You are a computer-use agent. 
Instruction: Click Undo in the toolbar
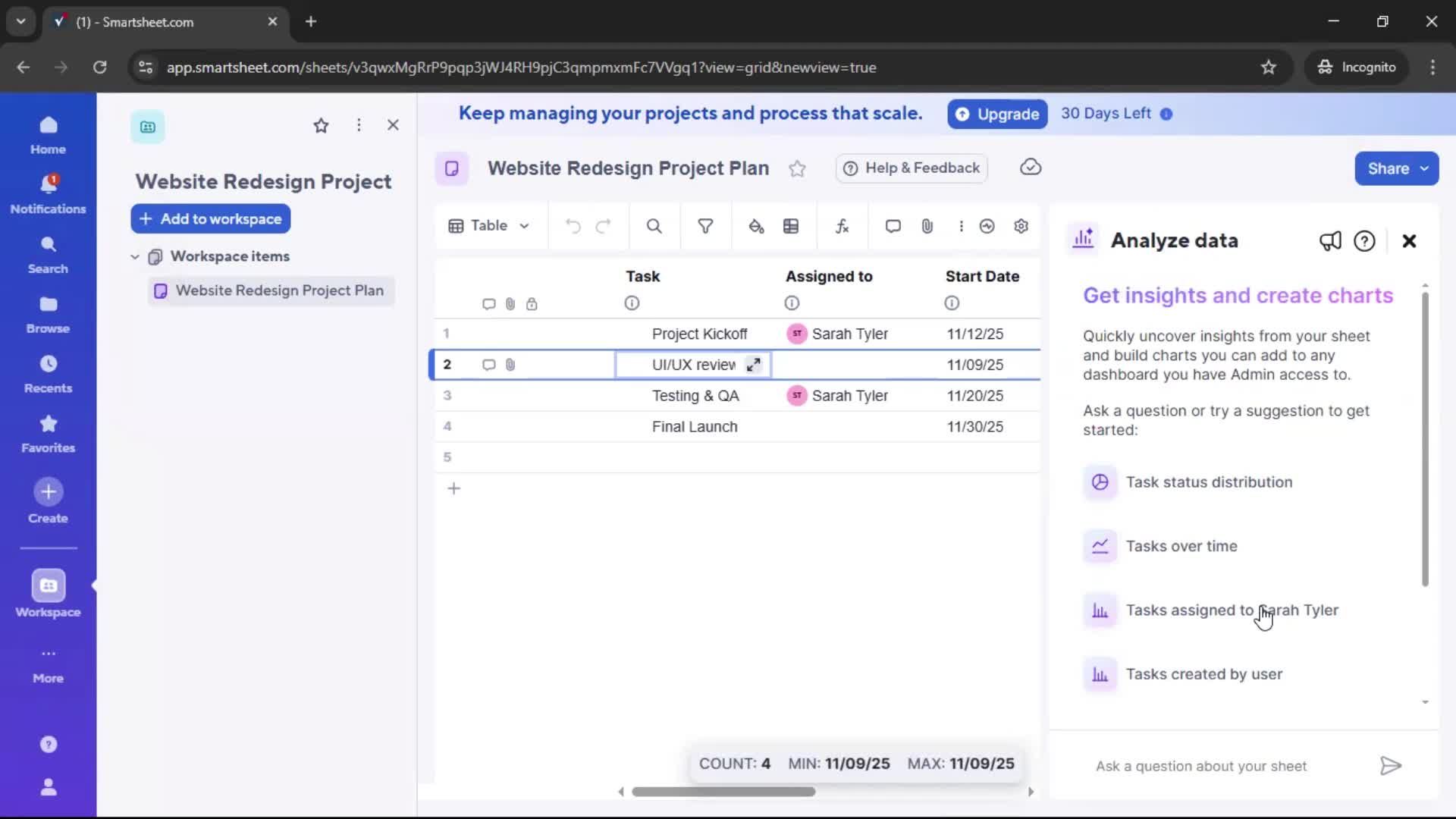point(573,226)
